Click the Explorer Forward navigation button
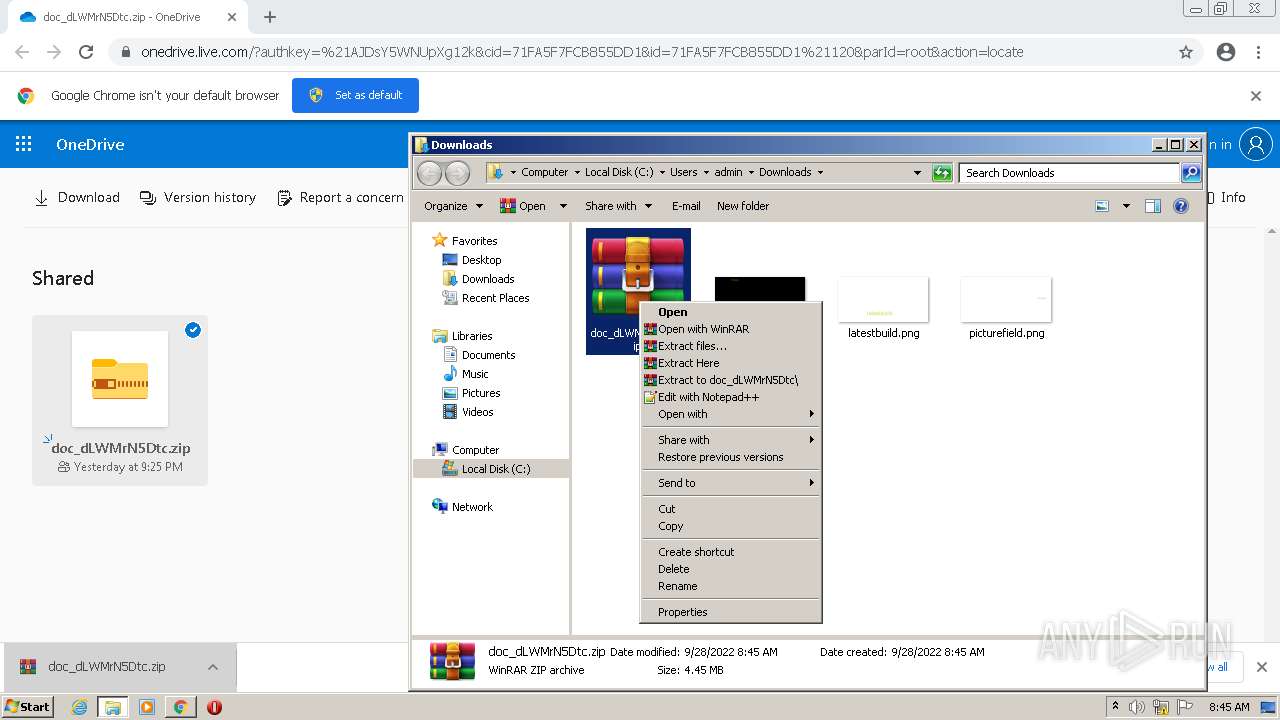The height and width of the screenshot is (720, 1280). click(457, 173)
